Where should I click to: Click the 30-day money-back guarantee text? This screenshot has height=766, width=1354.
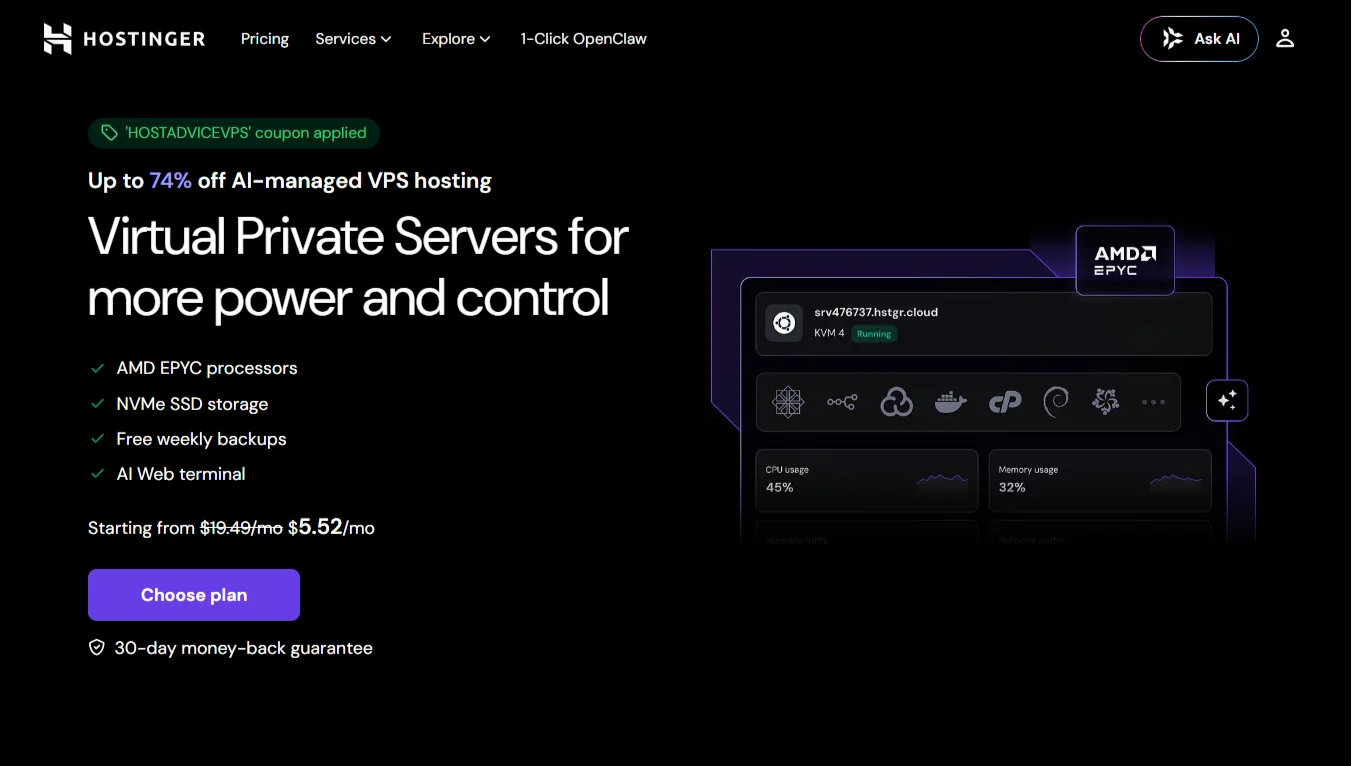(x=243, y=648)
